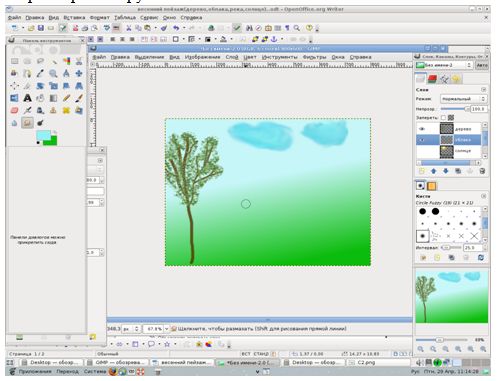Select the Smudge tool
The height and width of the screenshot is (381, 498).
pyautogui.click(x=27, y=123)
